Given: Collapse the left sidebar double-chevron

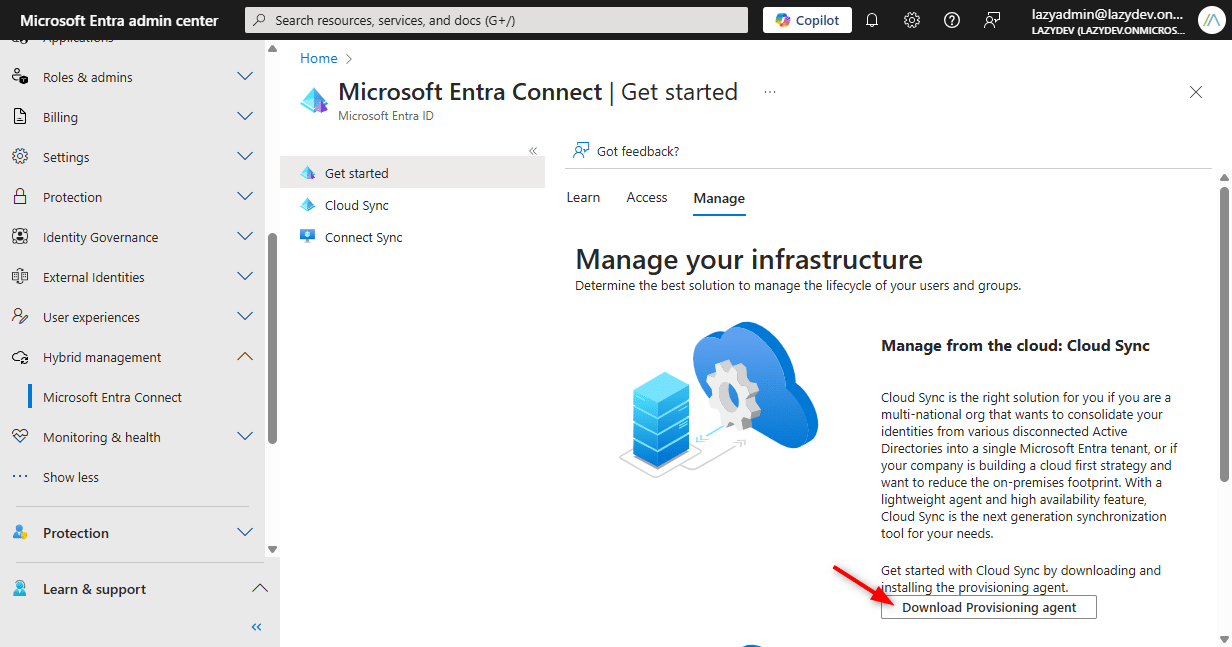Looking at the screenshot, I should point(257,627).
